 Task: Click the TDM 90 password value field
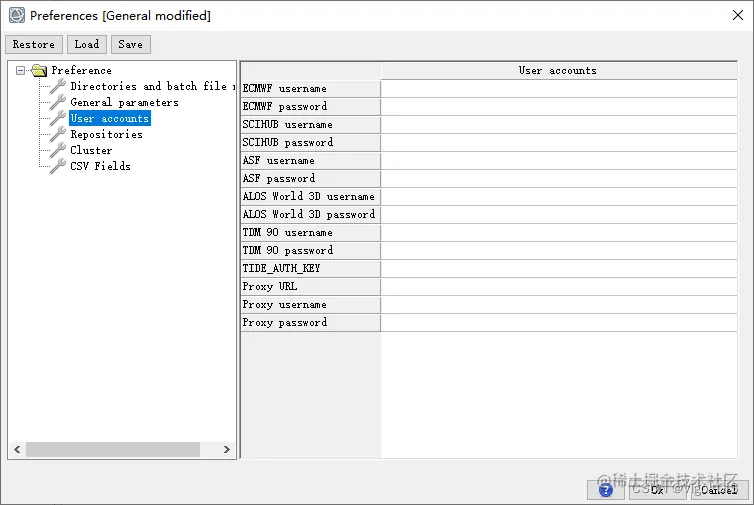tap(559, 251)
